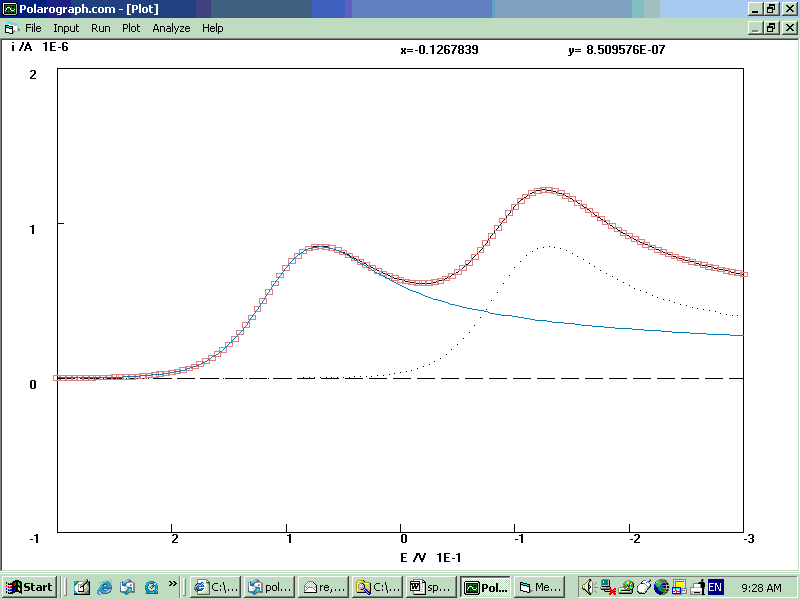
Task: Click the system clock showing 9:28 AM
Action: (x=761, y=587)
